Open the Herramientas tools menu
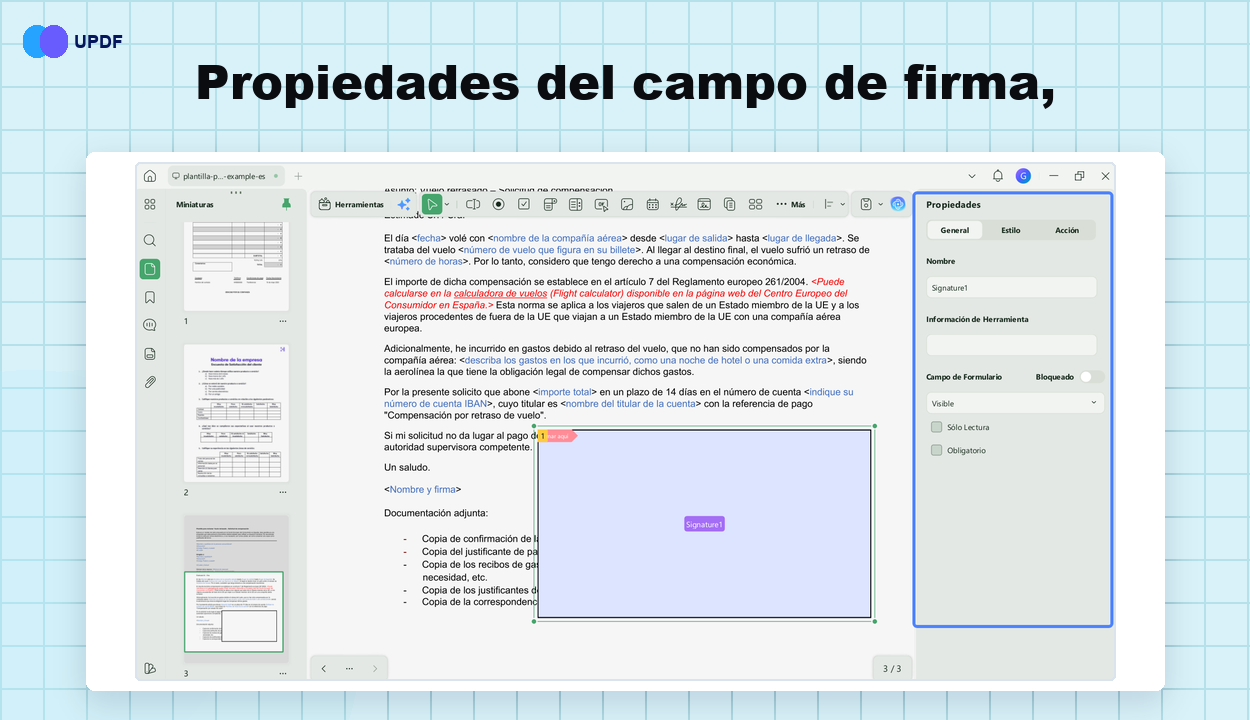Image resolution: width=1250 pixels, height=720 pixels. point(351,204)
